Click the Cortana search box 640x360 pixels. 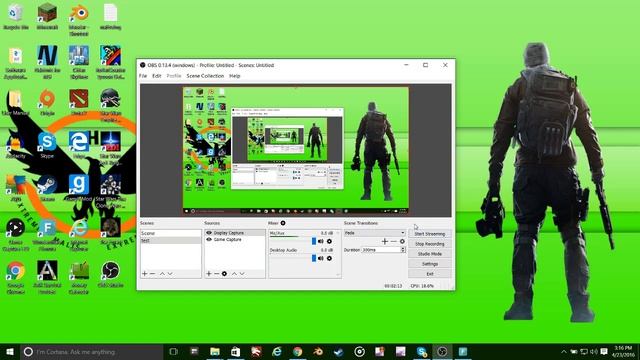(91, 351)
